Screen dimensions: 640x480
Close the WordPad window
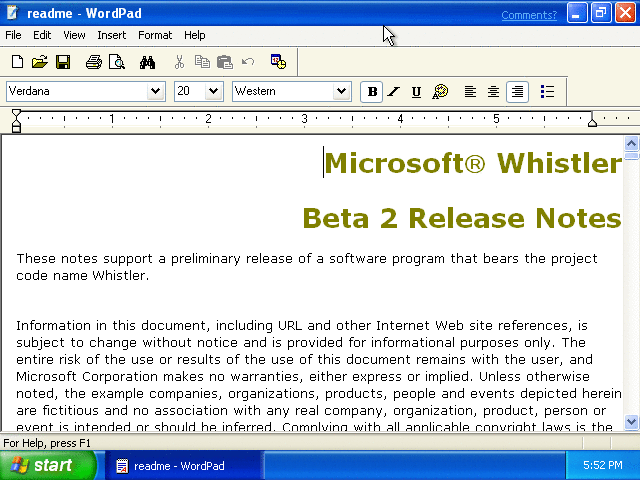point(625,13)
